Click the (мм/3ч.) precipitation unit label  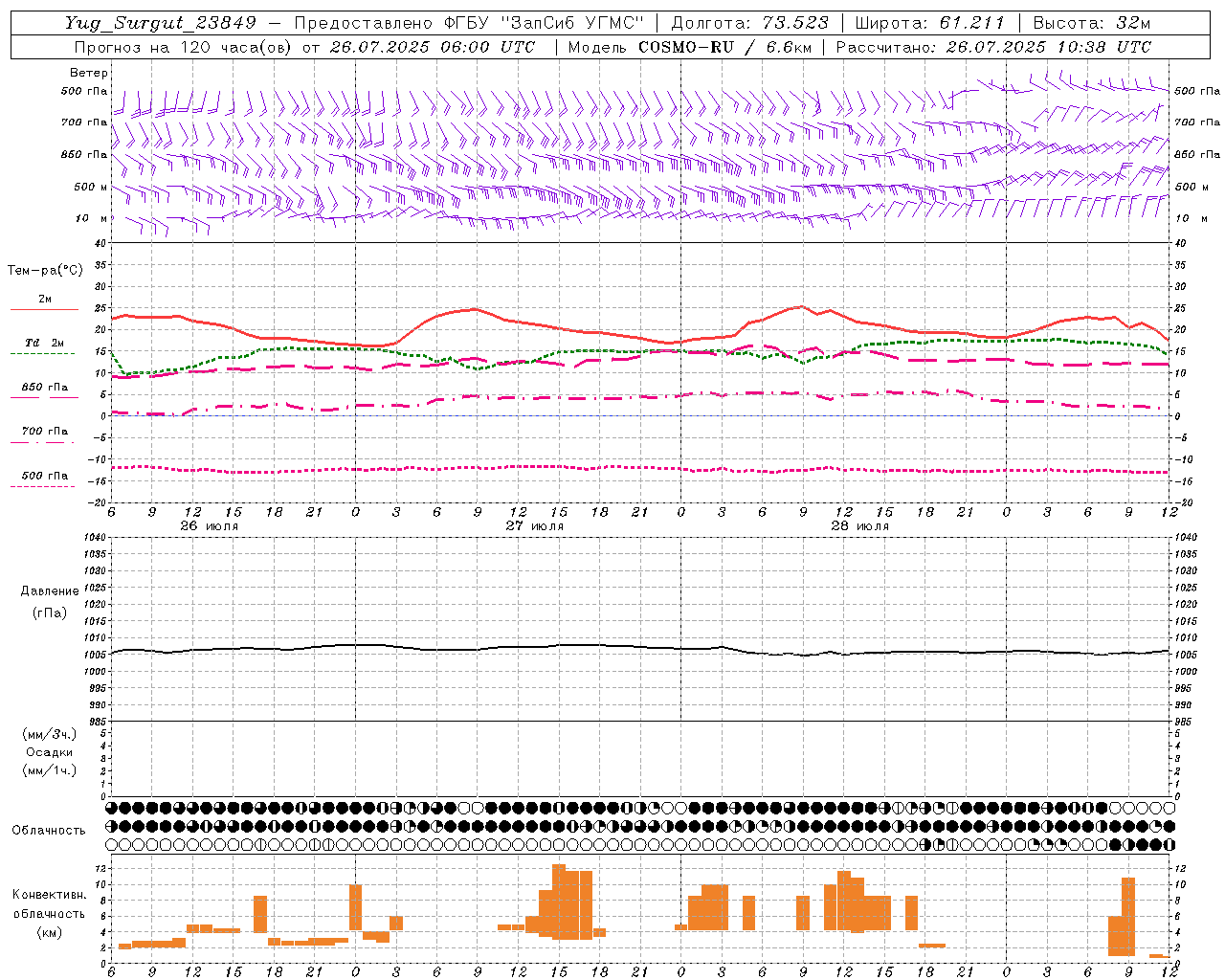50,734
